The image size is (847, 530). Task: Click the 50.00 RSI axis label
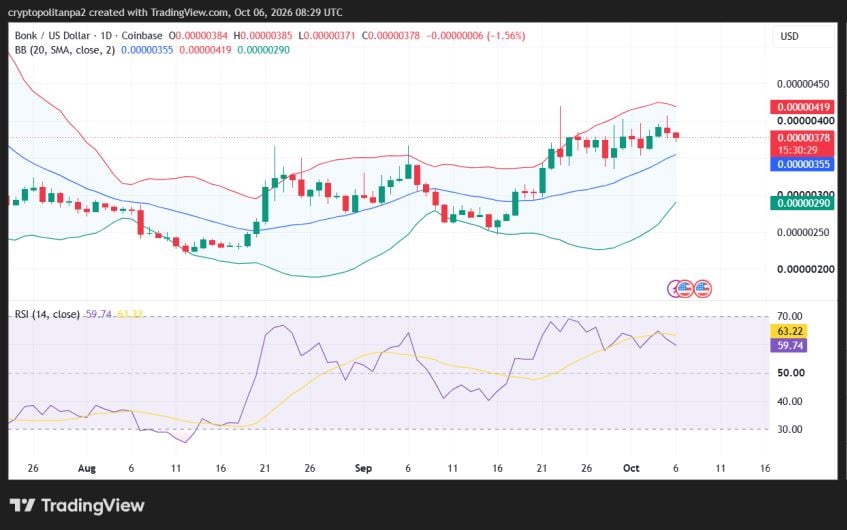[x=791, y=373]
